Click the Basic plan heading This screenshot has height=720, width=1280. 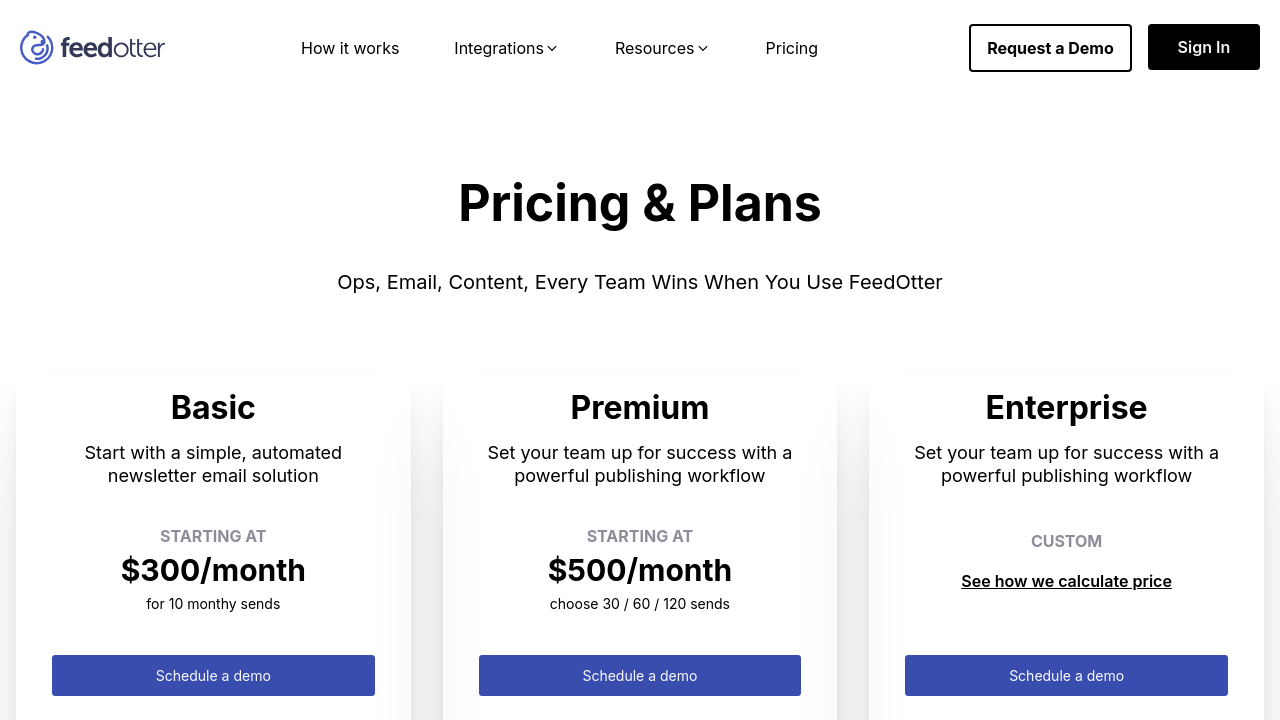click(x=213, y=408)
